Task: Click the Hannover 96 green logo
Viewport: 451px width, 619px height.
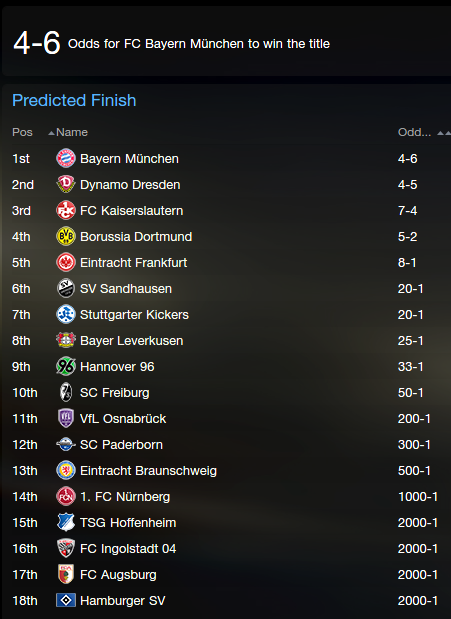Action: (x=66, y=366)
